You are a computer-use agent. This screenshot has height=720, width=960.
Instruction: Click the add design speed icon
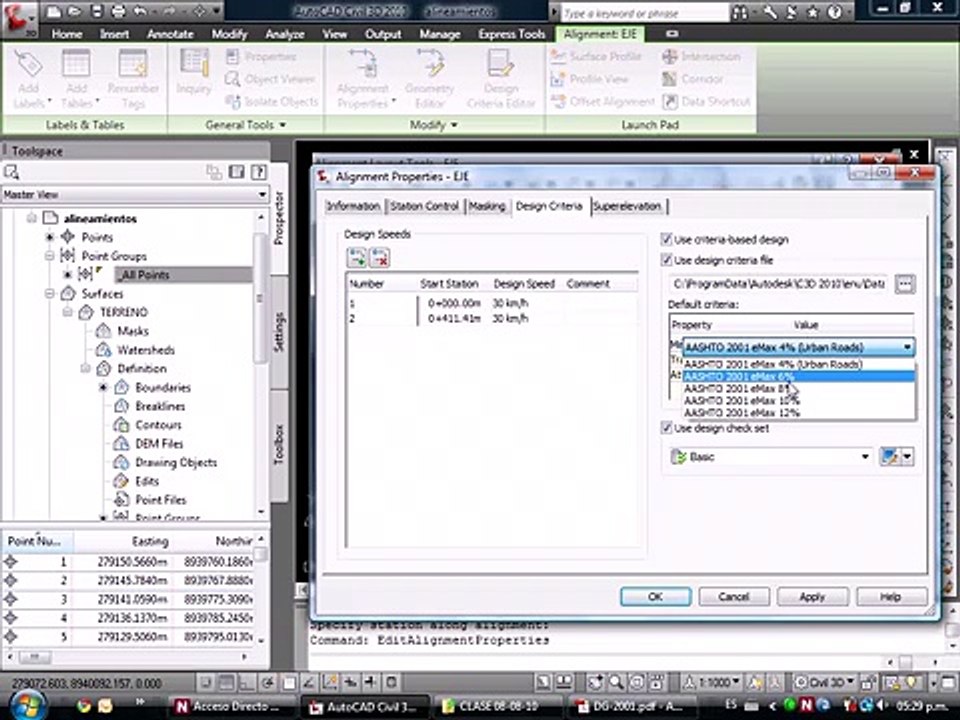357,258
